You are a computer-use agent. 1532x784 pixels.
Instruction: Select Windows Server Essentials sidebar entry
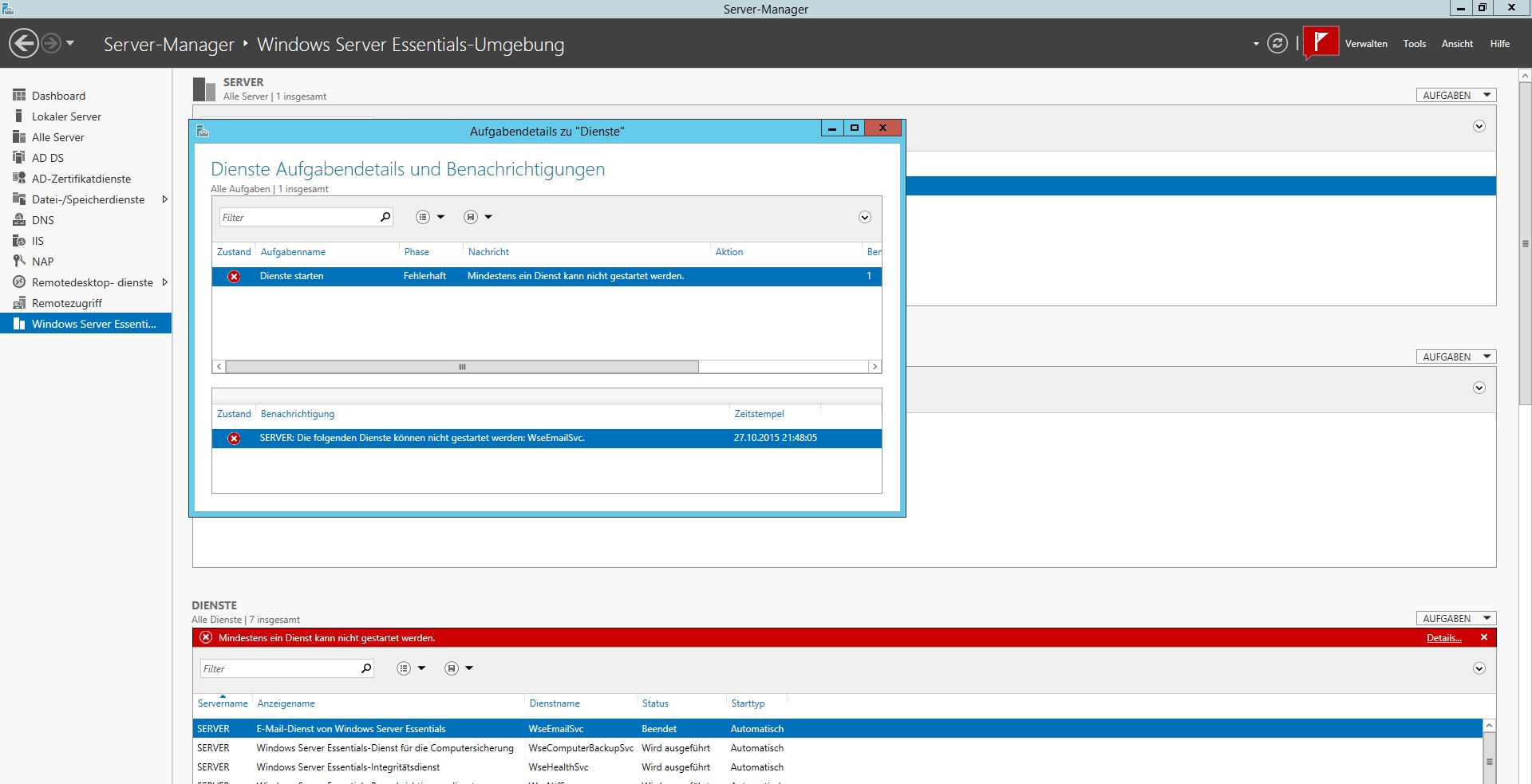pyautogui.click(x=85, y=324)
